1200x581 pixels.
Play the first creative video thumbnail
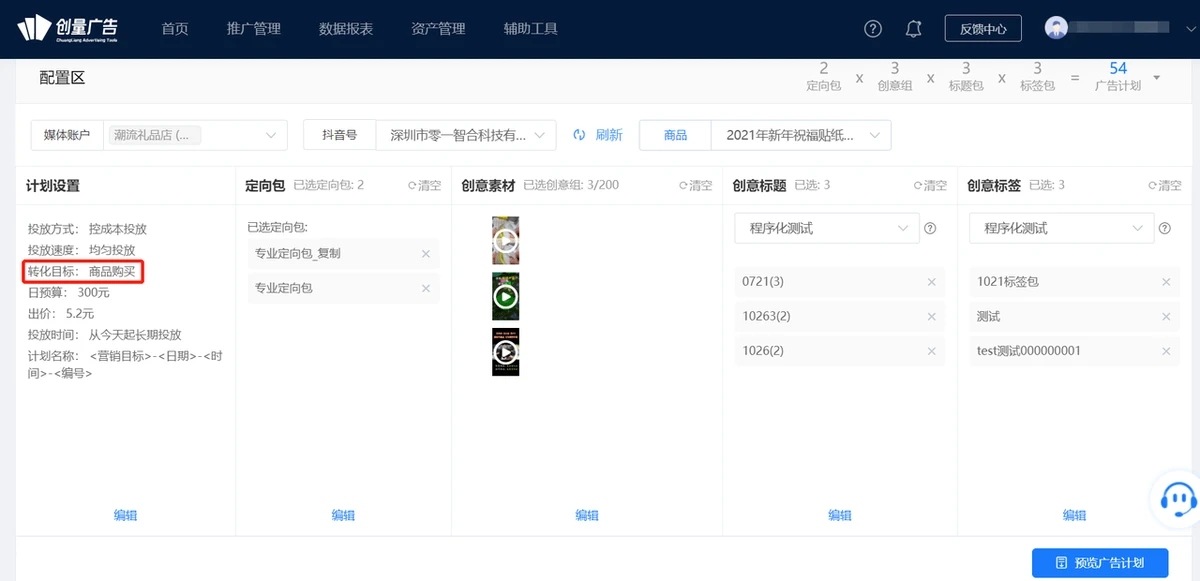pos(506,240)
